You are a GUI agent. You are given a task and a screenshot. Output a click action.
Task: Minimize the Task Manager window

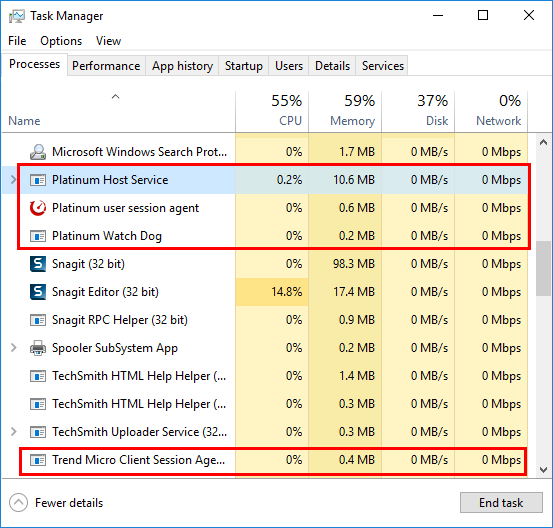click(x=438, y=16)
